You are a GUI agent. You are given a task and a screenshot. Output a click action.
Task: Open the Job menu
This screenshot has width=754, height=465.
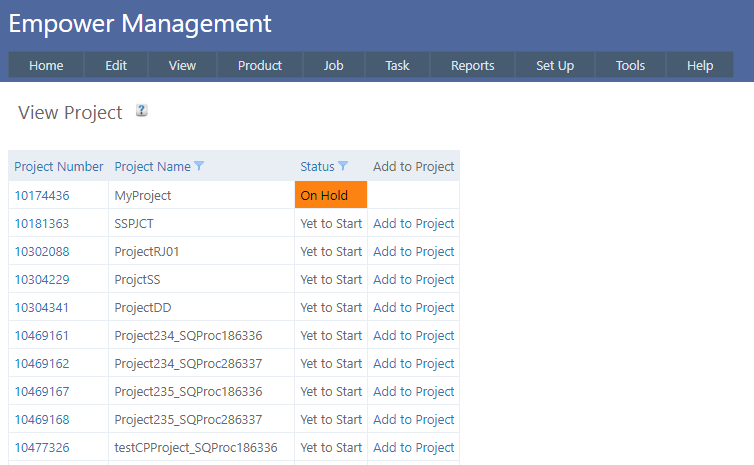point(334,66)
